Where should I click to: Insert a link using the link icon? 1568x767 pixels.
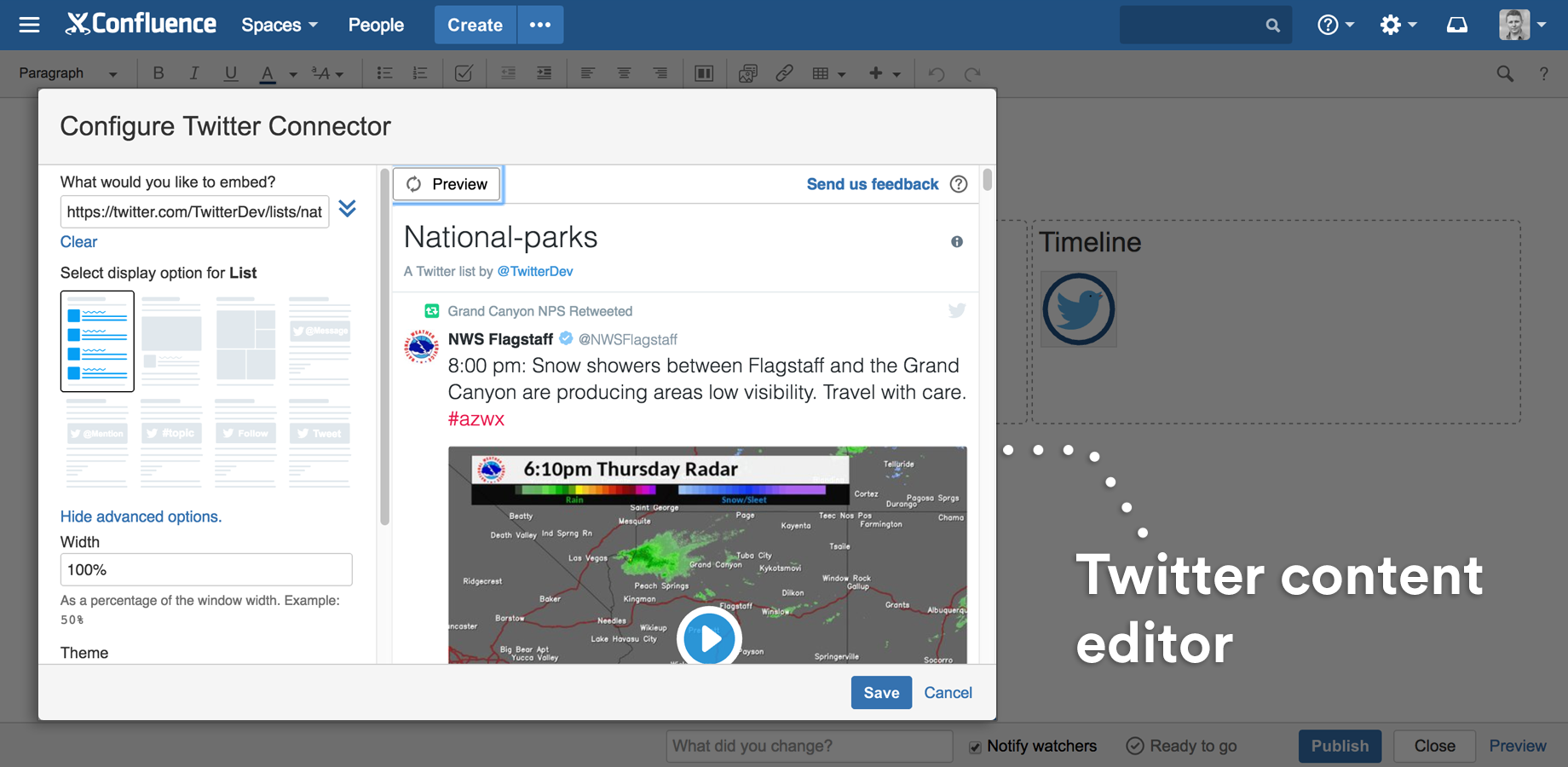pyautogui.click(x=784, y=73)
